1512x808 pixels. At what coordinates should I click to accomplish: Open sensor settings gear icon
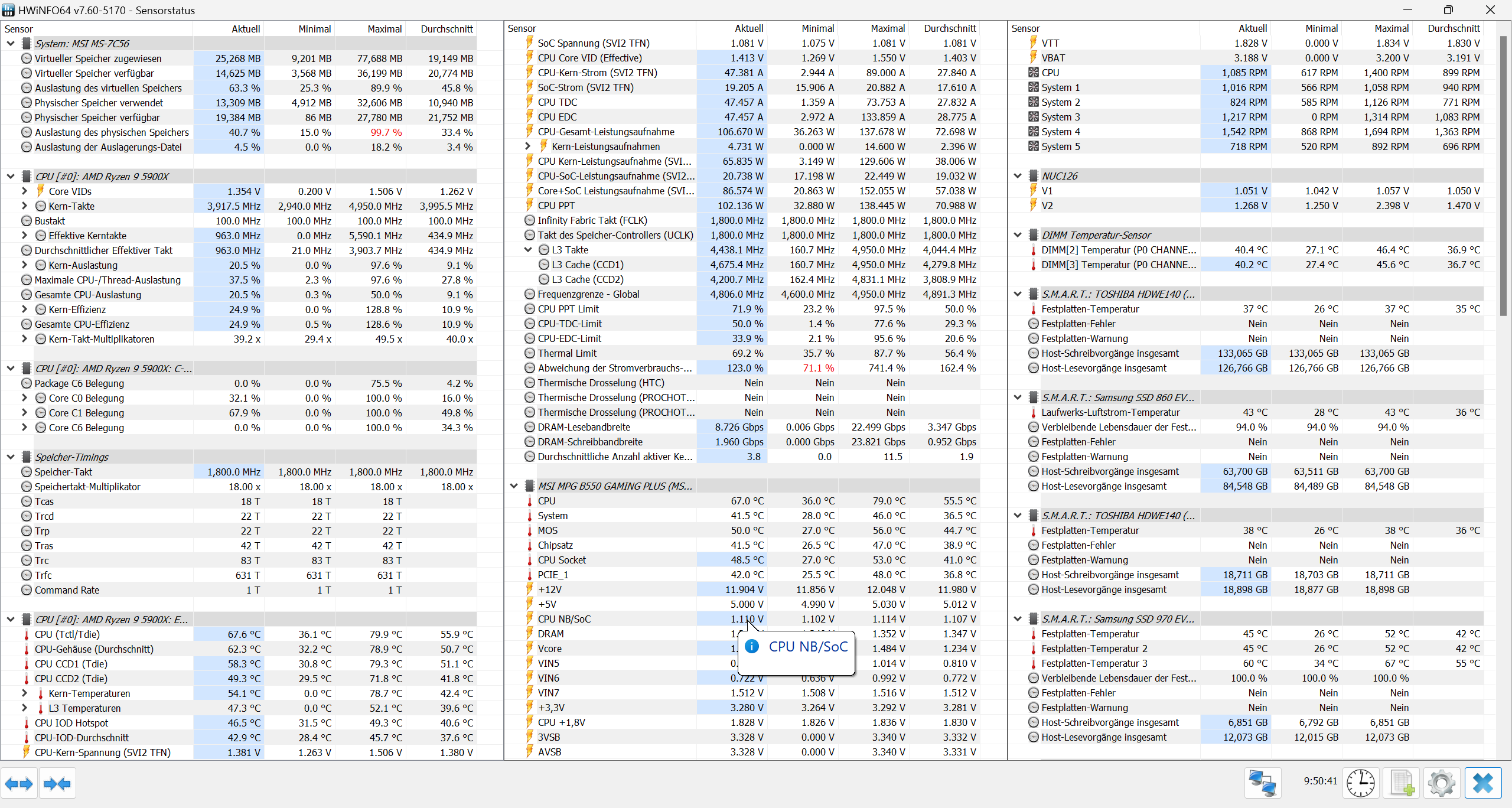[x=1442, y=783]
